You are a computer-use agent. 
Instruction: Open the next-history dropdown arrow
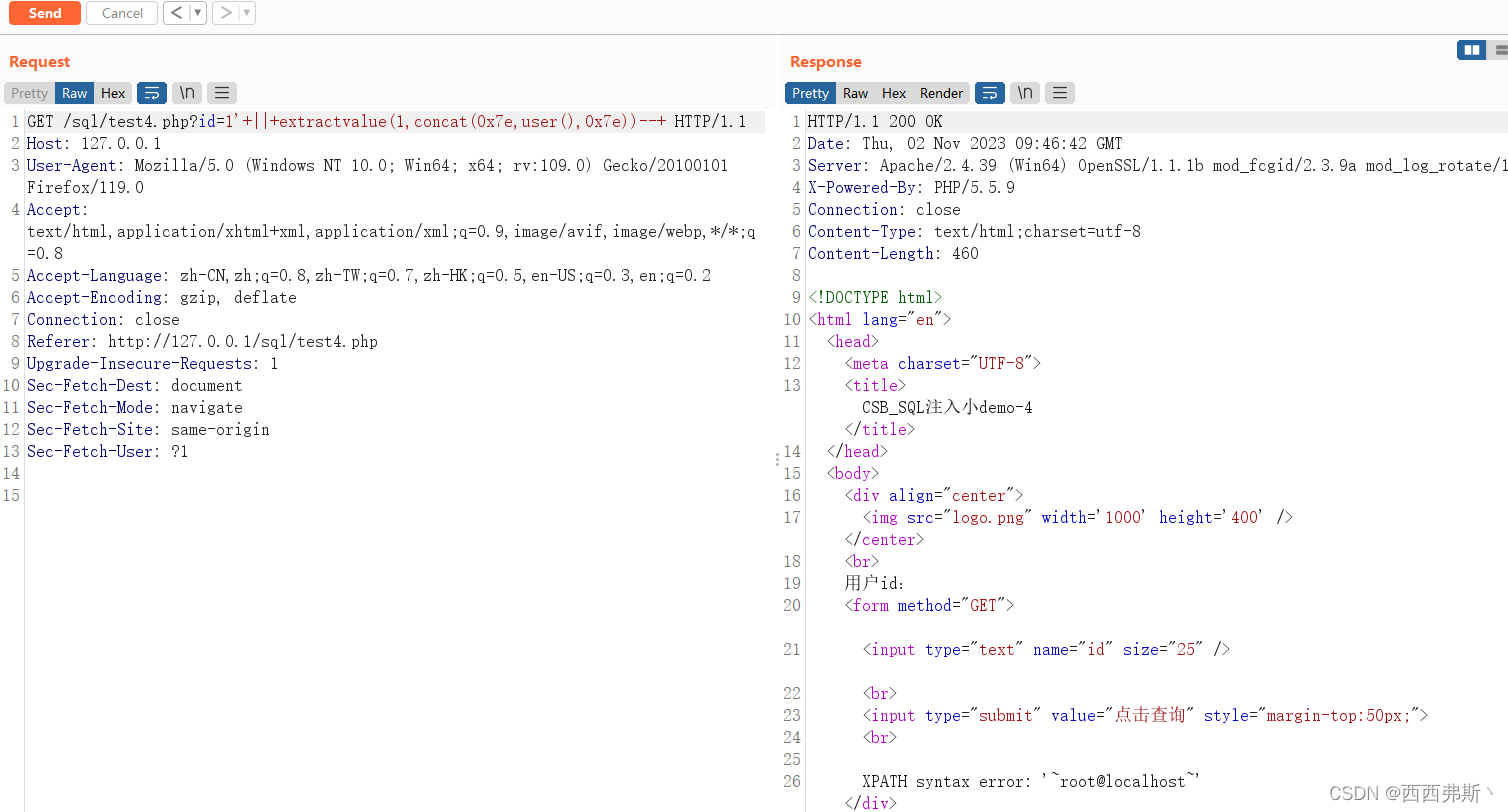tap(247, 13)
